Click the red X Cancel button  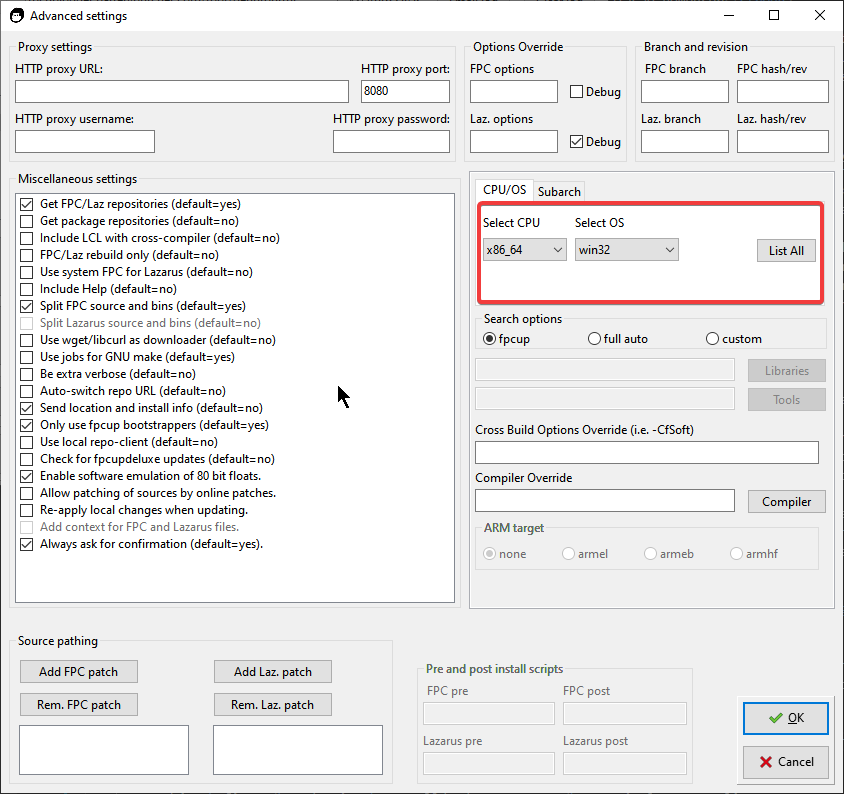[785, 762]
